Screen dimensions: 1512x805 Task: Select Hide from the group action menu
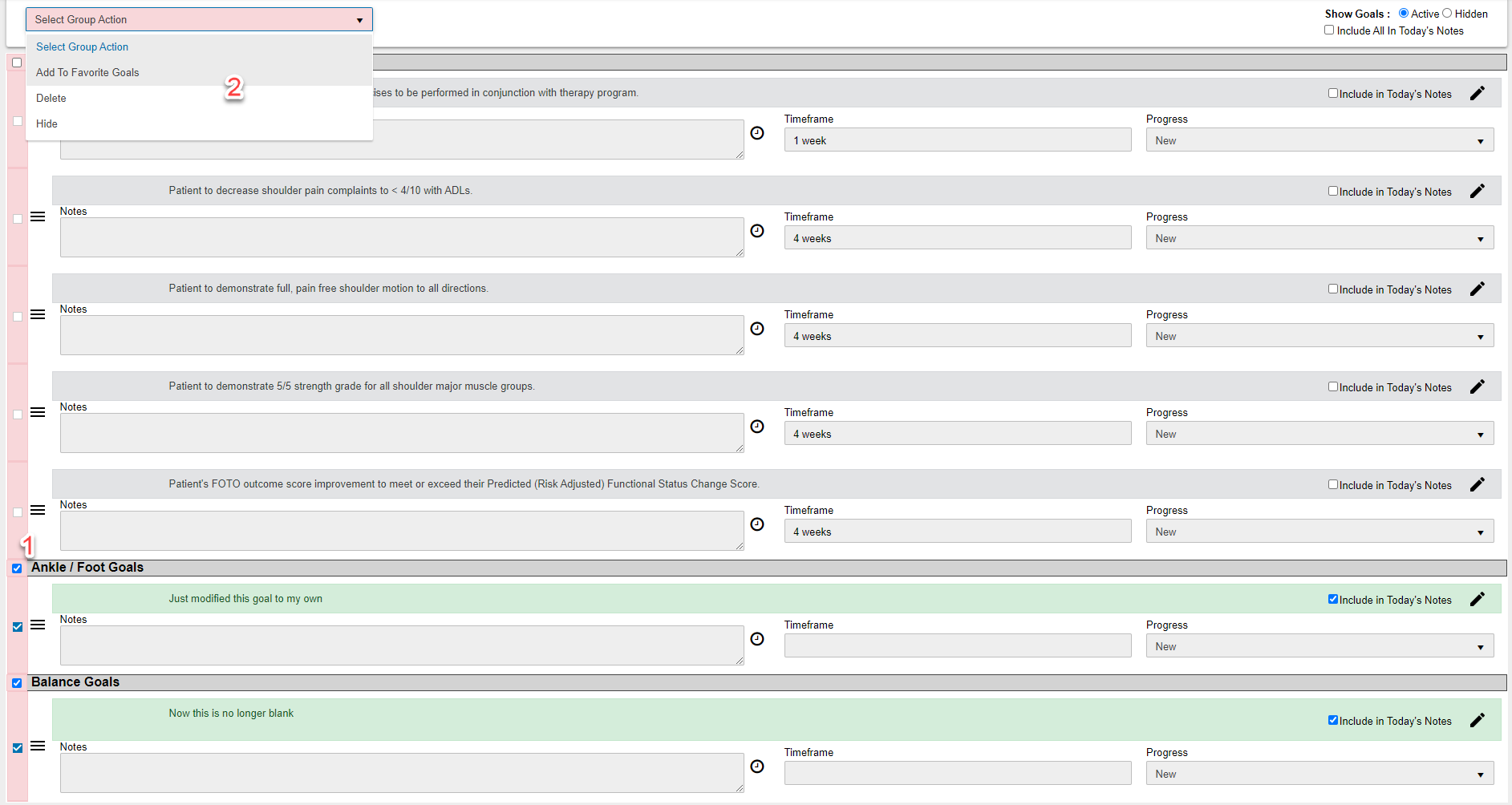click(x=47, y=123)
